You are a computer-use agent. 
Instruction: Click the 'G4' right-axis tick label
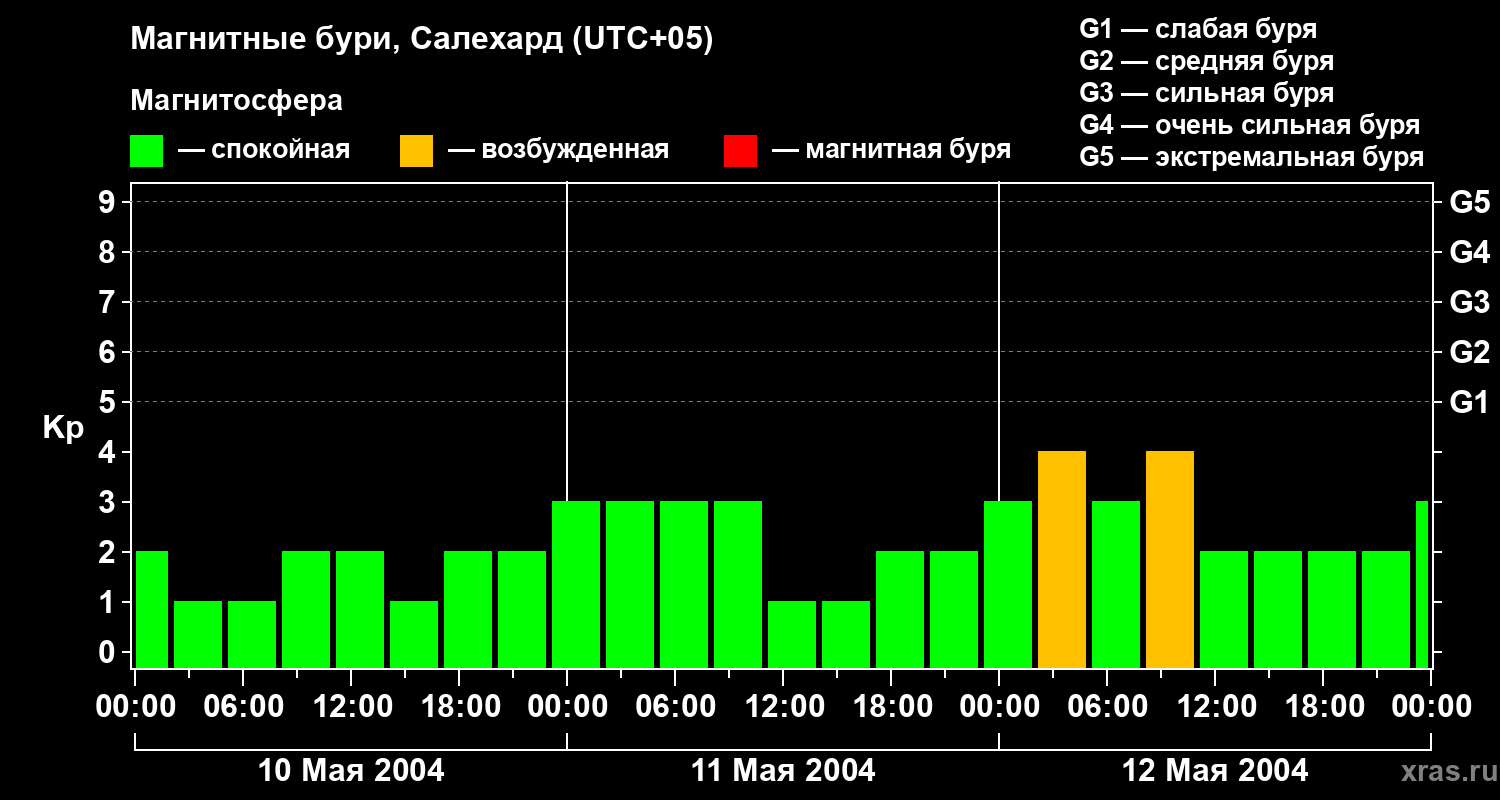(x=1469, y=252)
